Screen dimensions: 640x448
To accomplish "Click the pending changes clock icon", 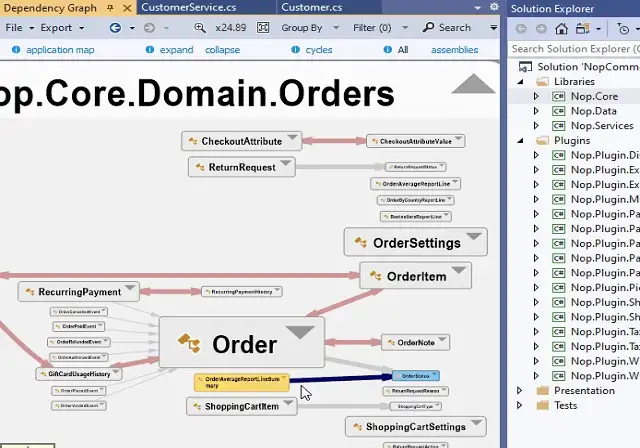I will (x=625, y=29).
